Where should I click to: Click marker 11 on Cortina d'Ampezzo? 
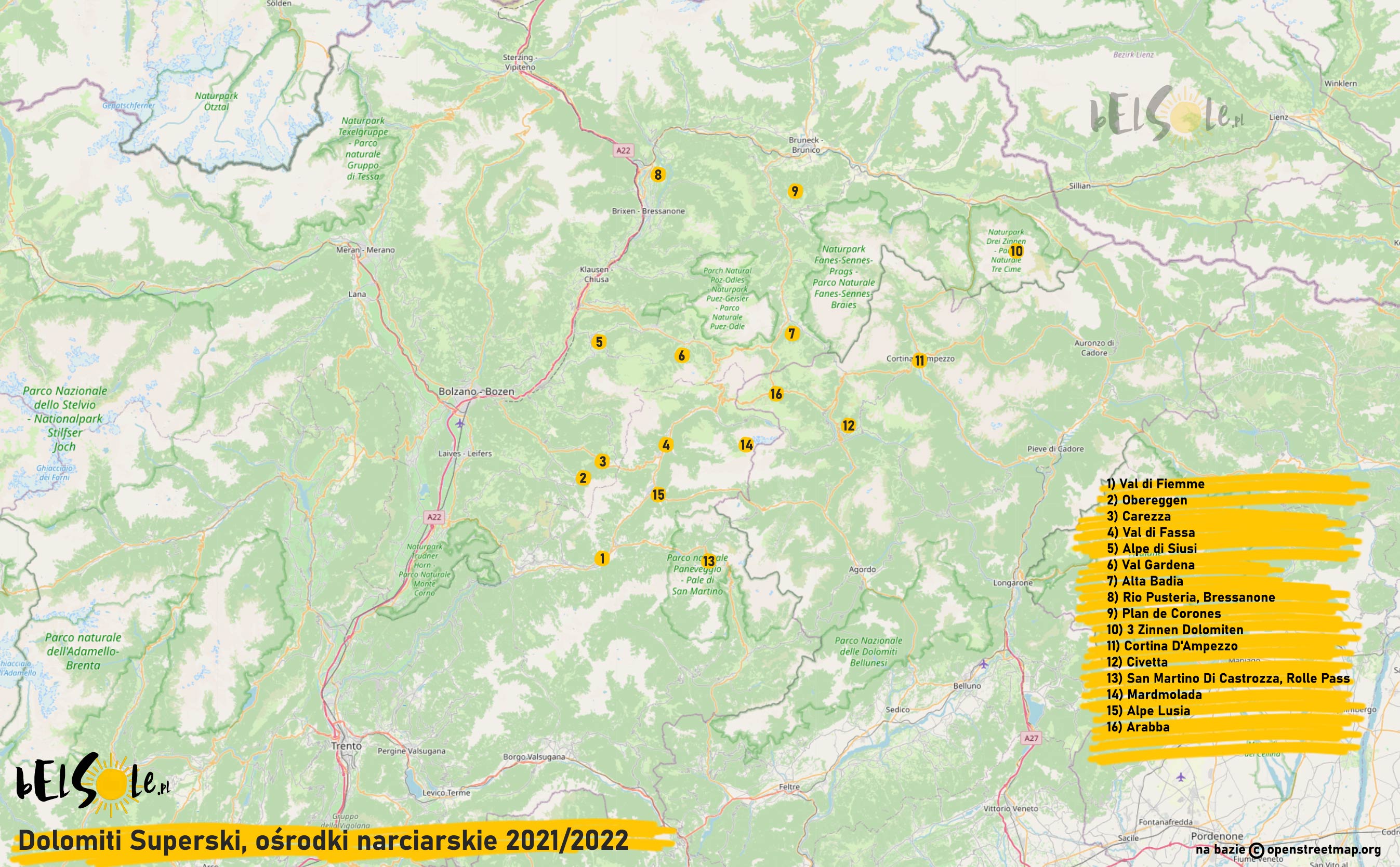click(x=919, y=360)
